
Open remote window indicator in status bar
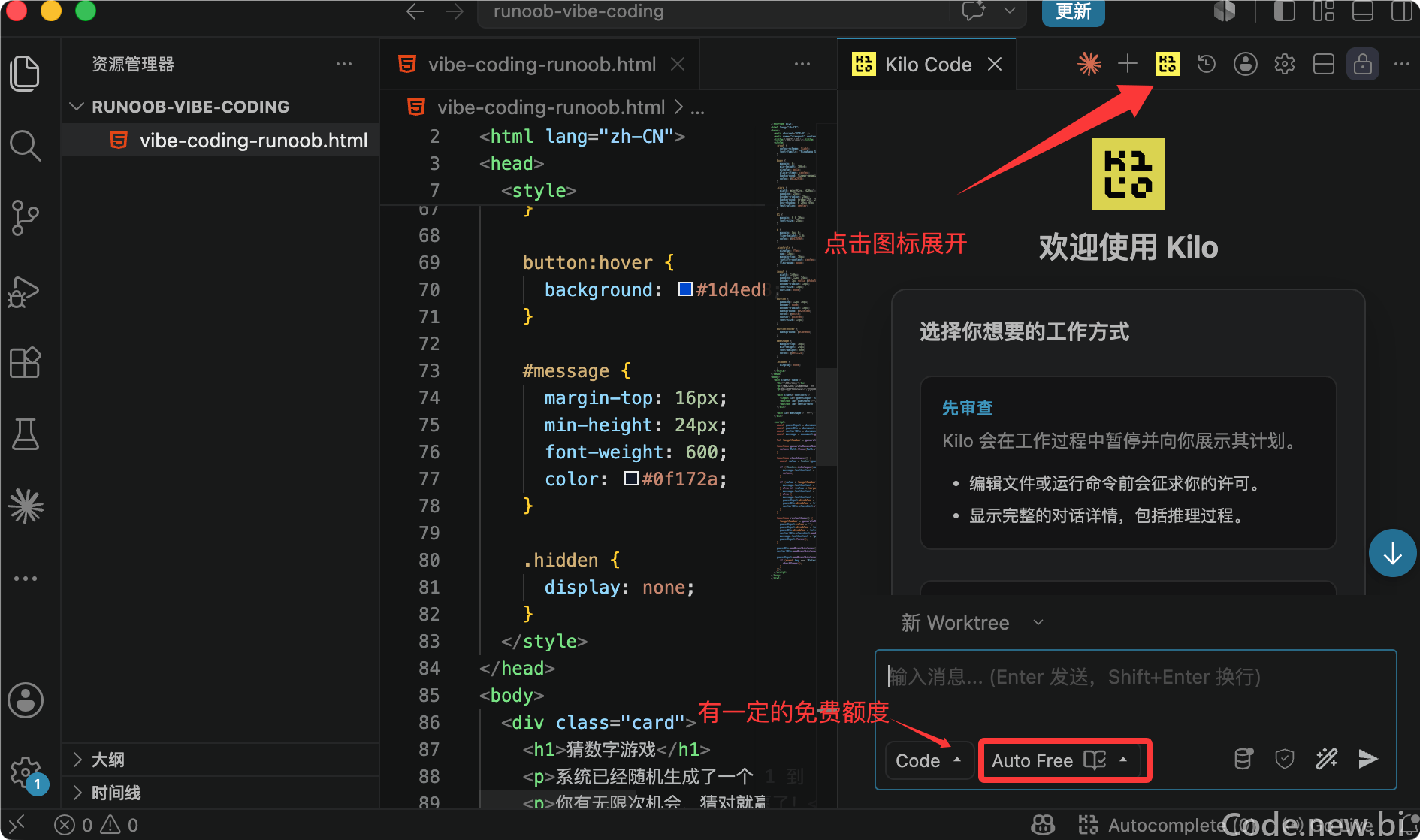click(17, 825)
